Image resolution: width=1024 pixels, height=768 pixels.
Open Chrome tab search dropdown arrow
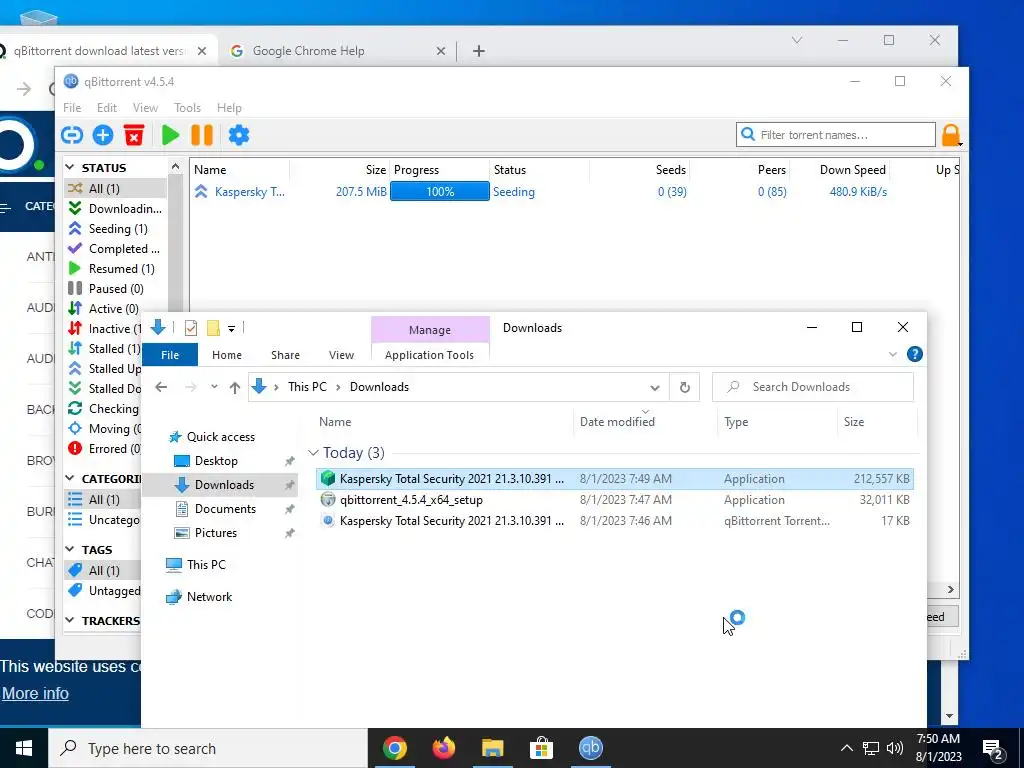coord(797,40)
